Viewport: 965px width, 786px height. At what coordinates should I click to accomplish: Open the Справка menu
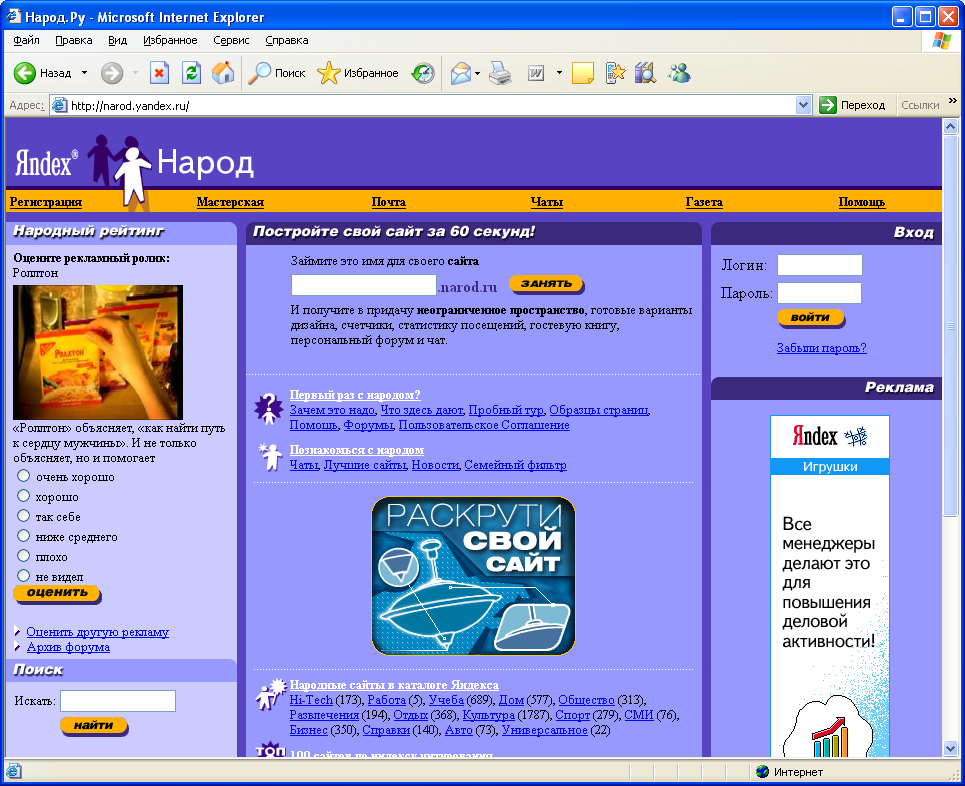(287, 41)
